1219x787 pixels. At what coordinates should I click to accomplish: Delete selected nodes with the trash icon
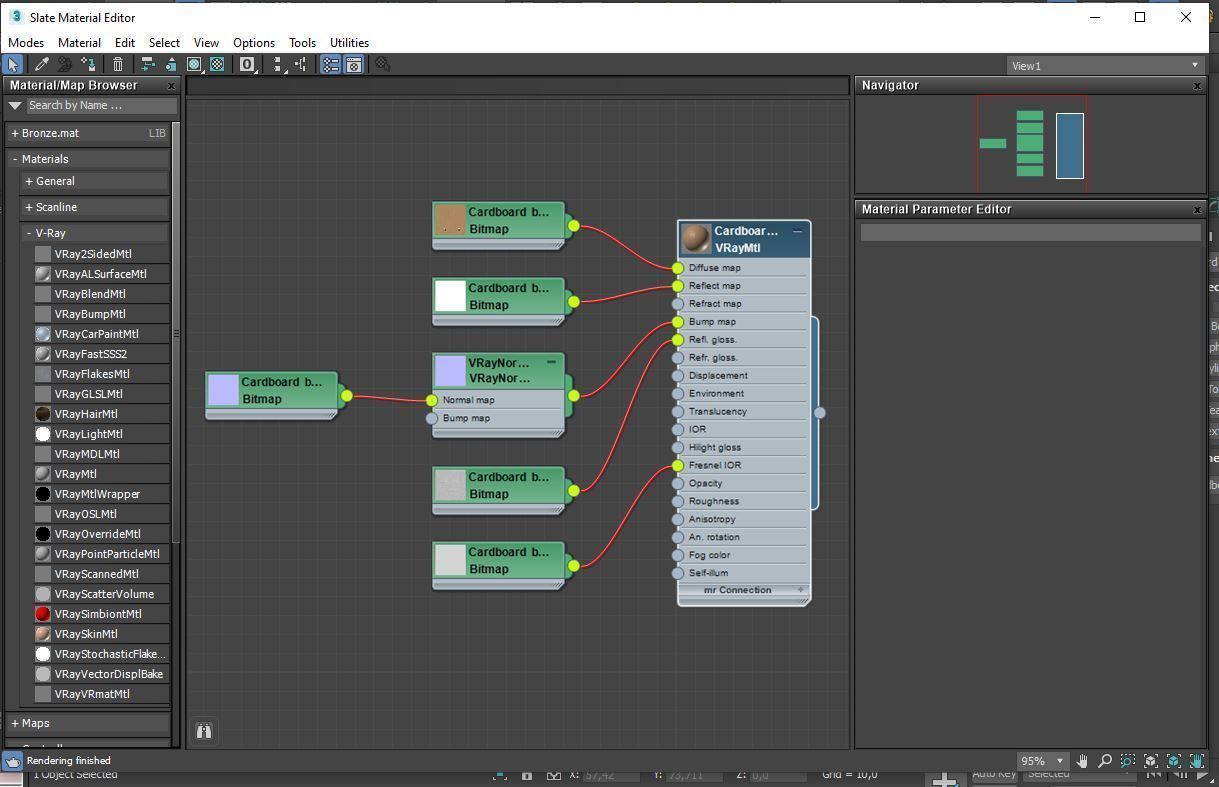pos(117,65)
